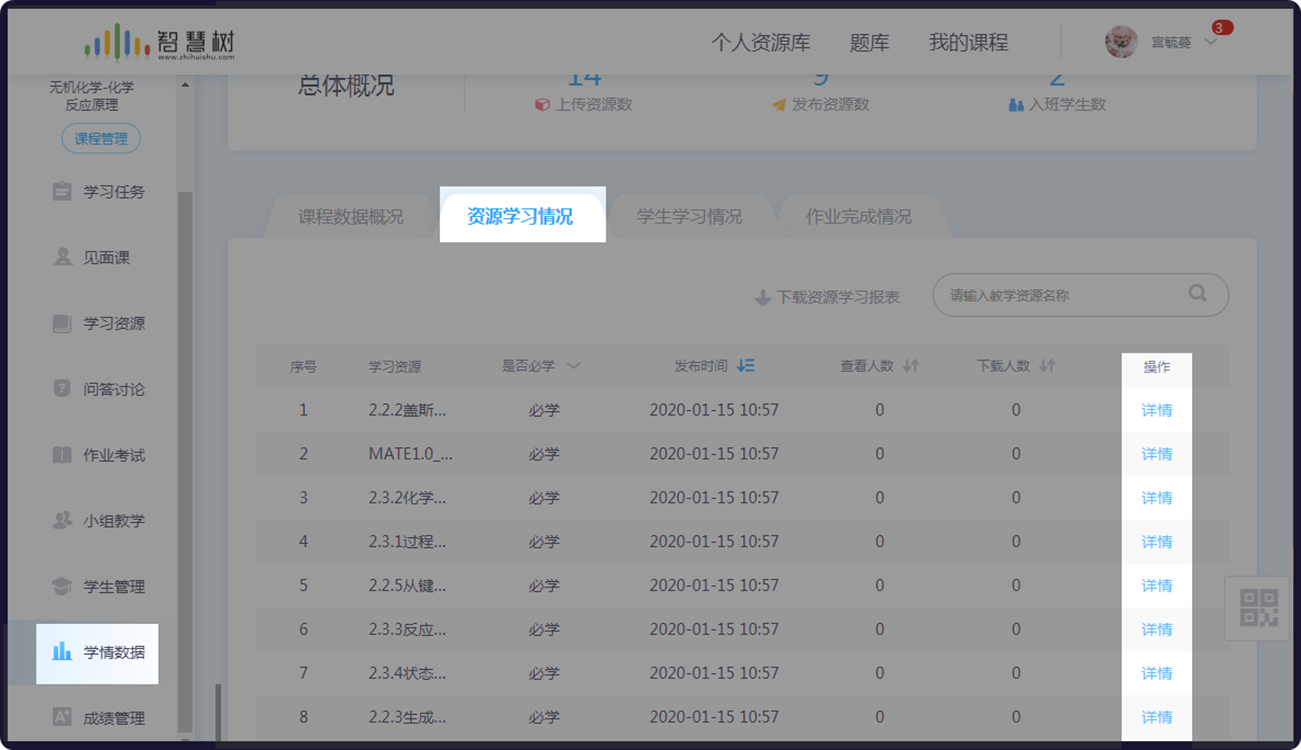Sort by 发布时间 using its sort arrows
The width and height of the screenshot is (1301, 750).
pyautogui.click(x=744, y=366)
